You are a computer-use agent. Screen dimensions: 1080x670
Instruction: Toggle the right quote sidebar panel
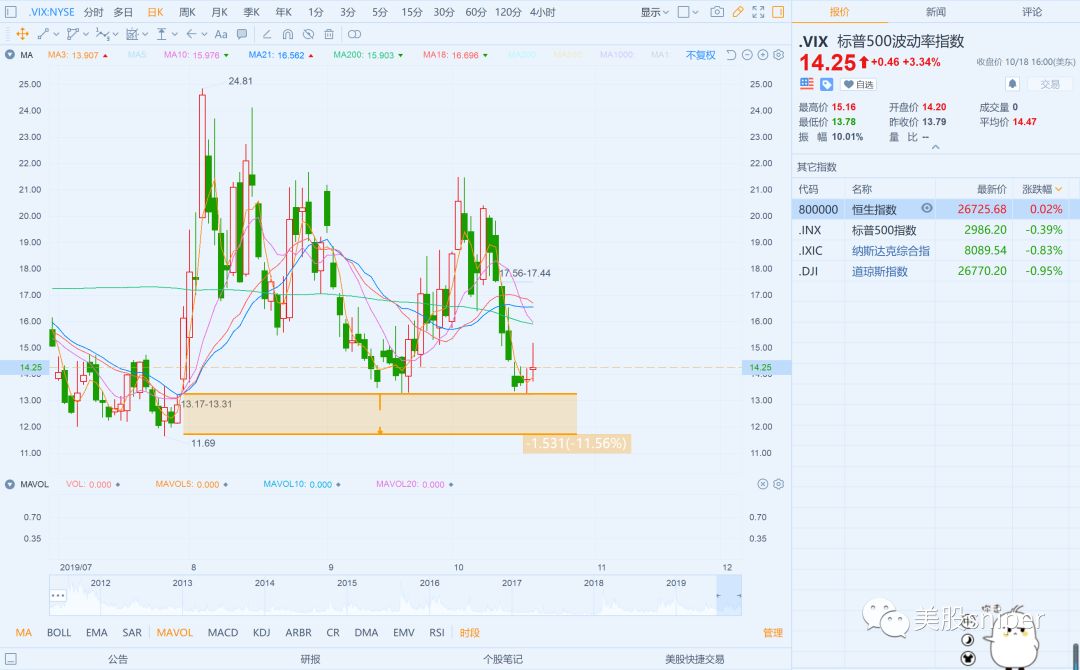coord(778,12)
